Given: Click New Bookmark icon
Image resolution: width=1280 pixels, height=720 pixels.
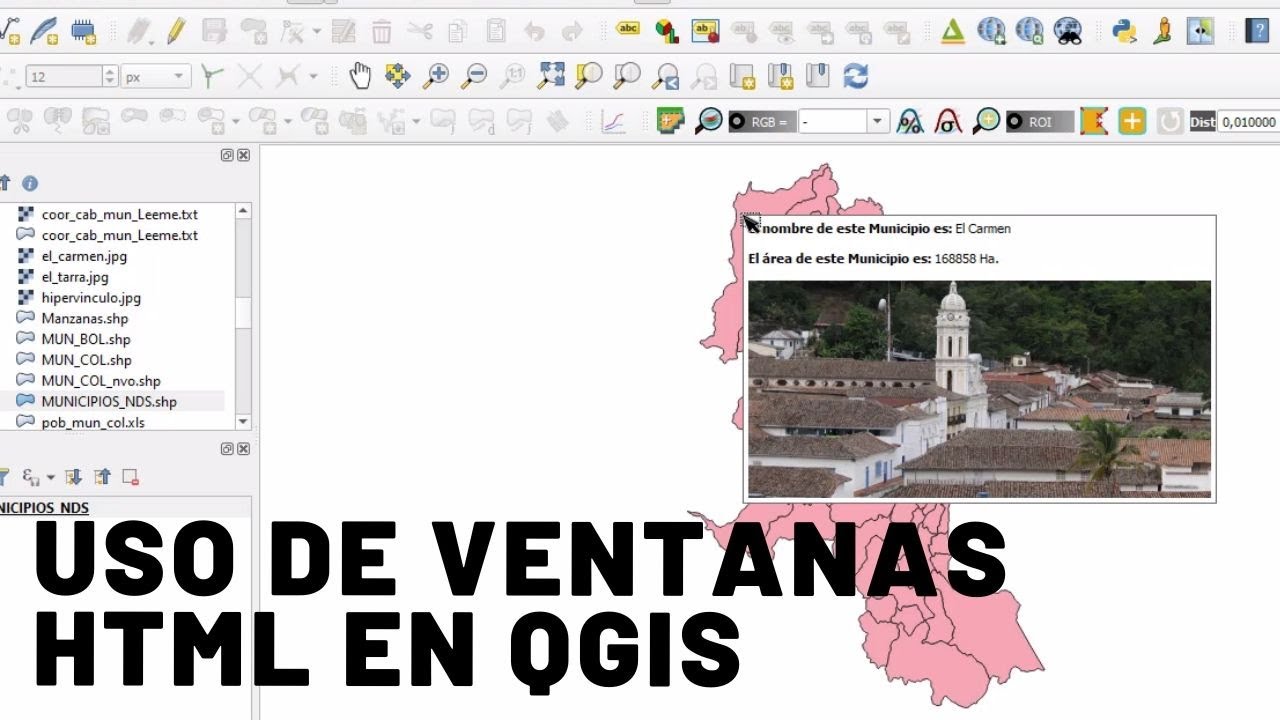Looking at the screenshot, I should coord(780,75).
